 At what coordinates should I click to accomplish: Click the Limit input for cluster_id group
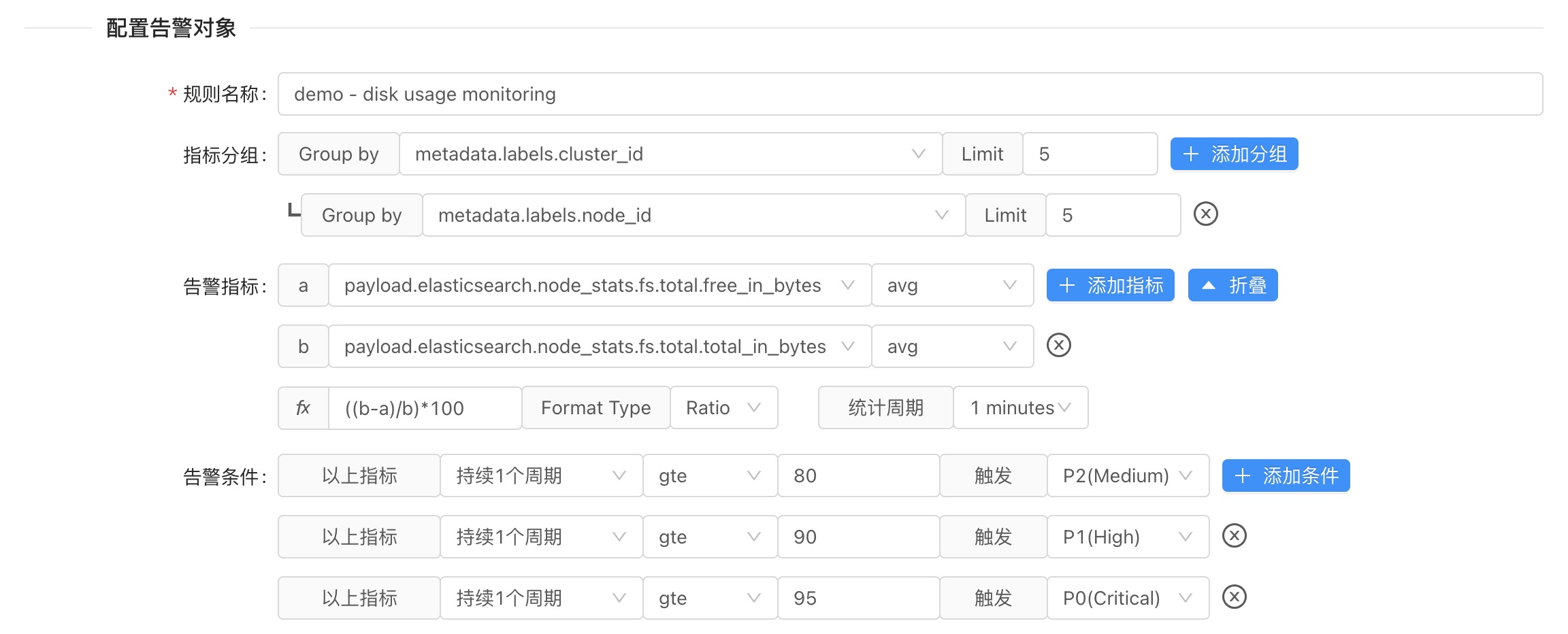1089,154
